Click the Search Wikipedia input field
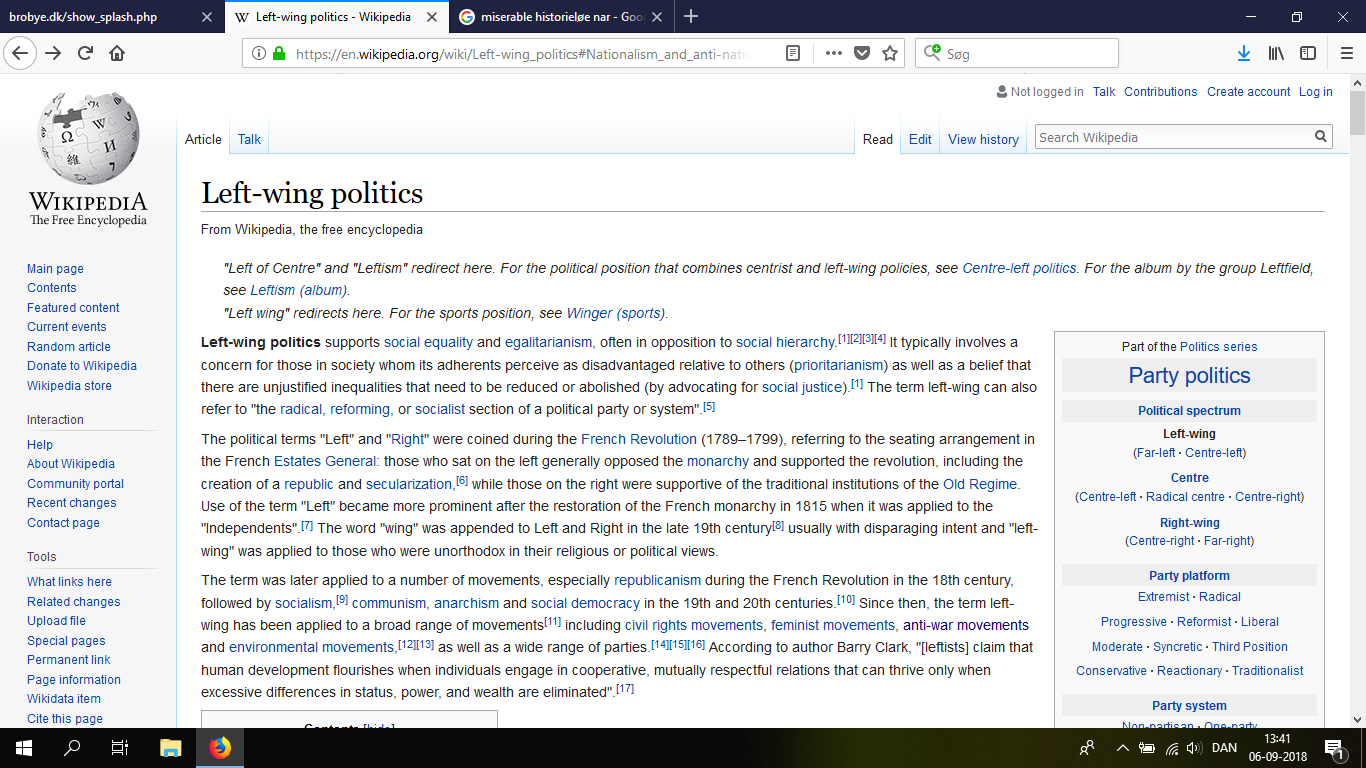1366x768 pixels. tap(1173, 138)
